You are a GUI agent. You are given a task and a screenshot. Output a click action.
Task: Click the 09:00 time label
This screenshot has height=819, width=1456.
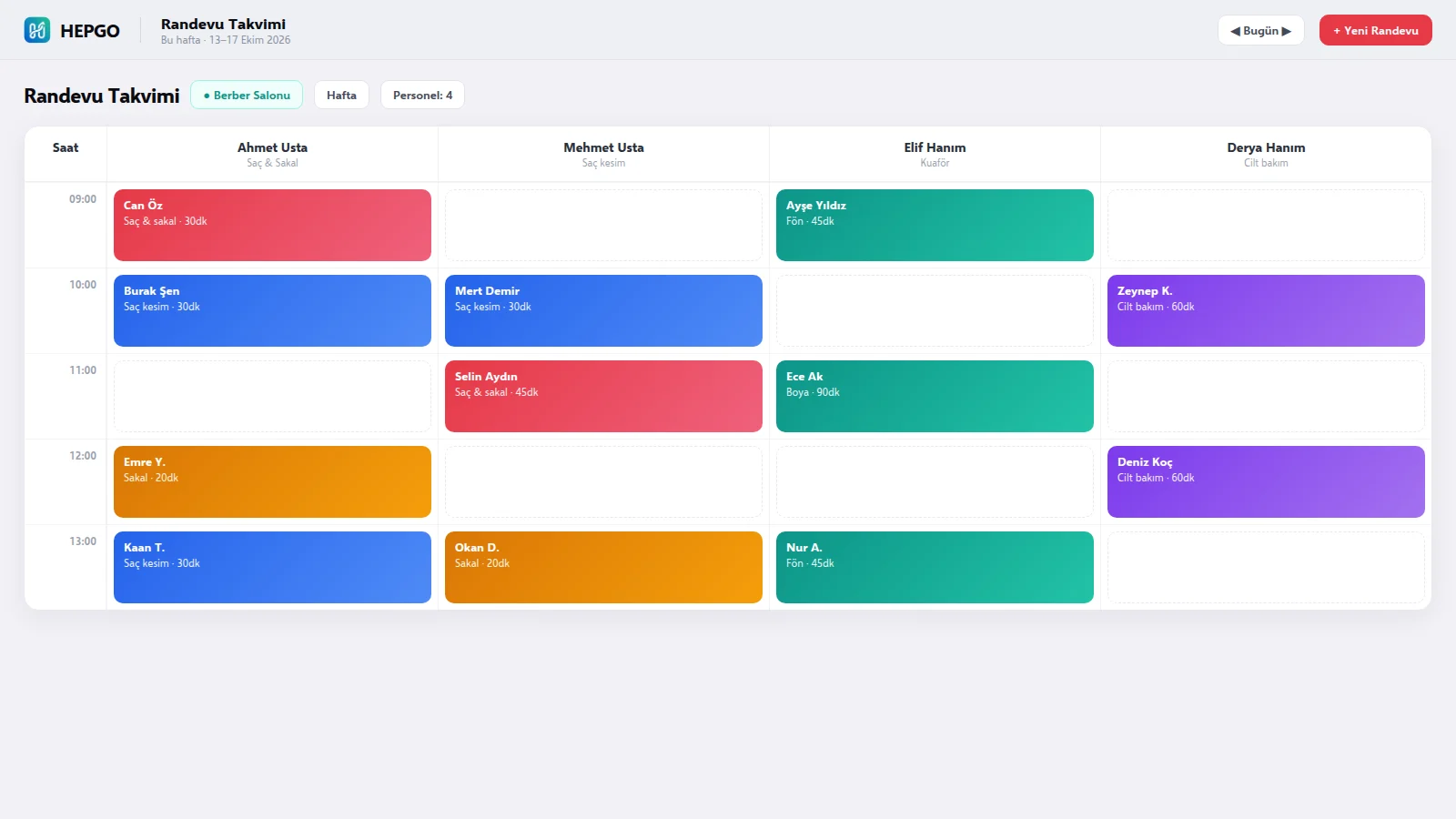83,199
